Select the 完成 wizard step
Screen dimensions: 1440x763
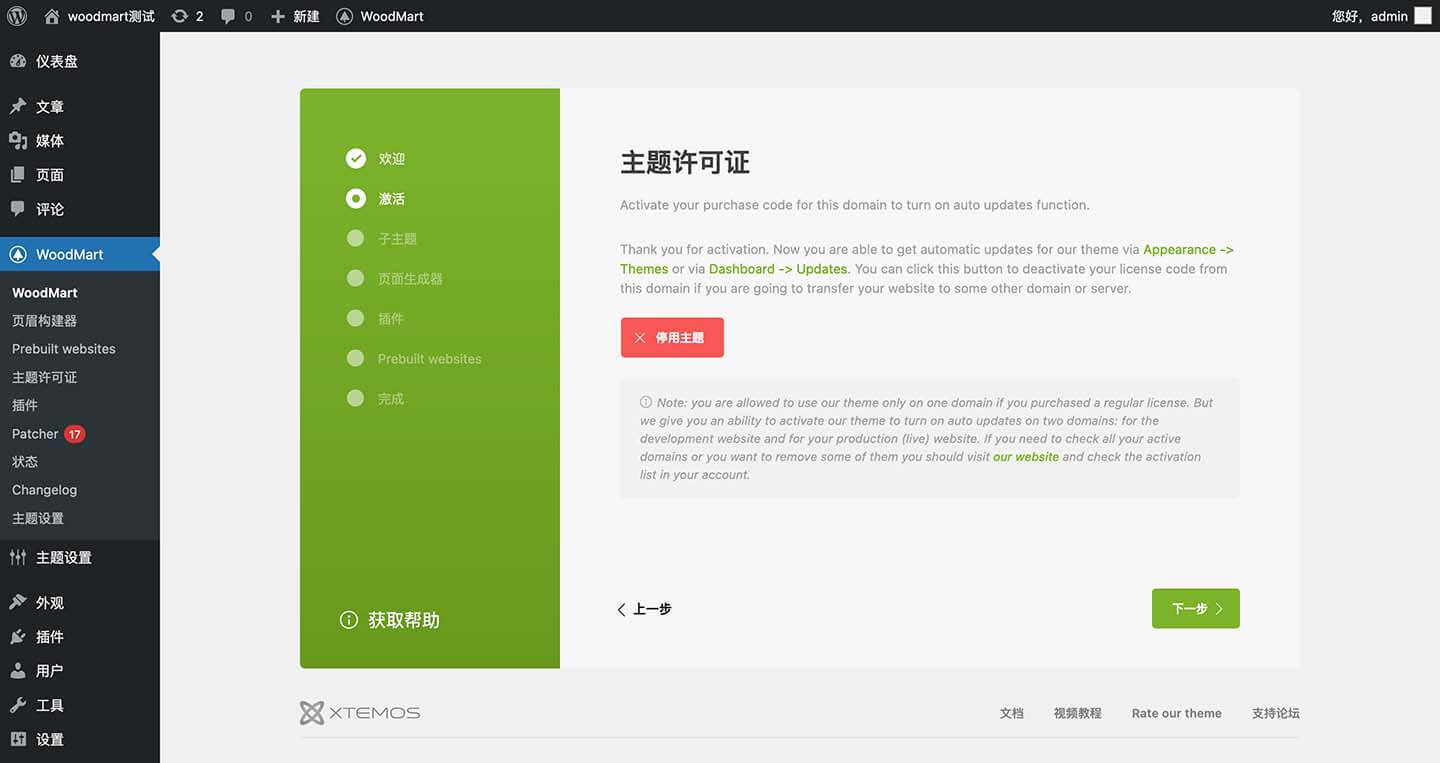375,399
